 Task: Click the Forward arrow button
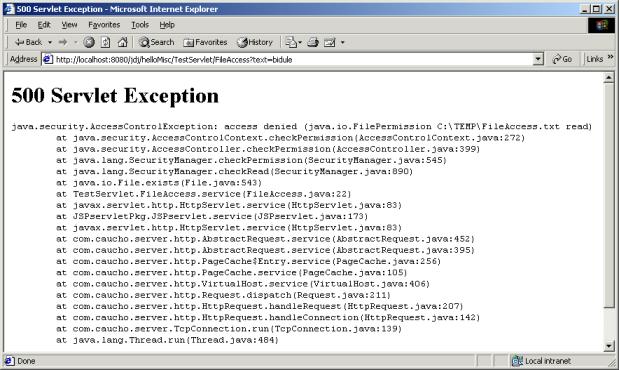click(62, 42)
